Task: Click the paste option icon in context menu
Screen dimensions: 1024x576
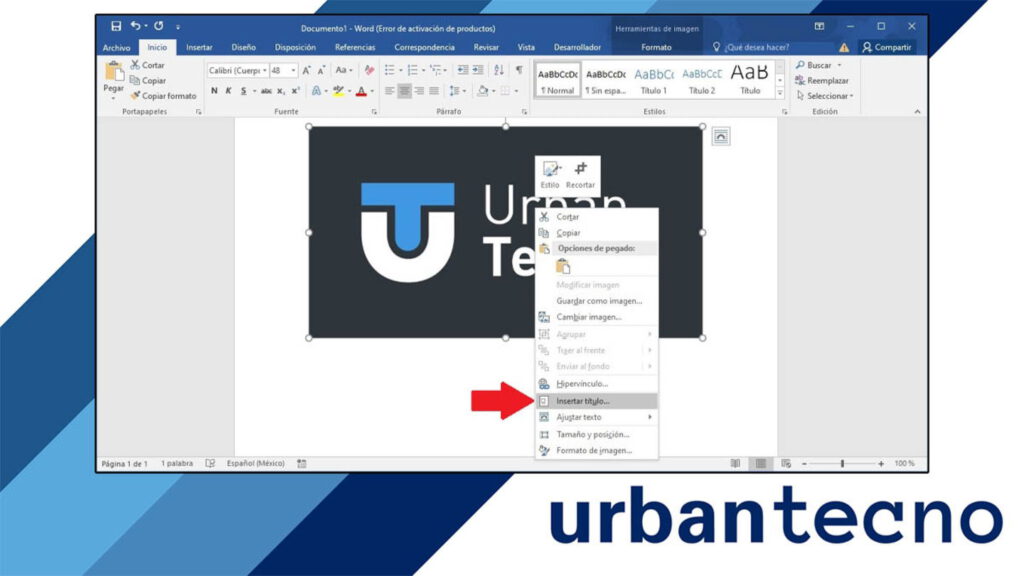Action: point(562,266)
